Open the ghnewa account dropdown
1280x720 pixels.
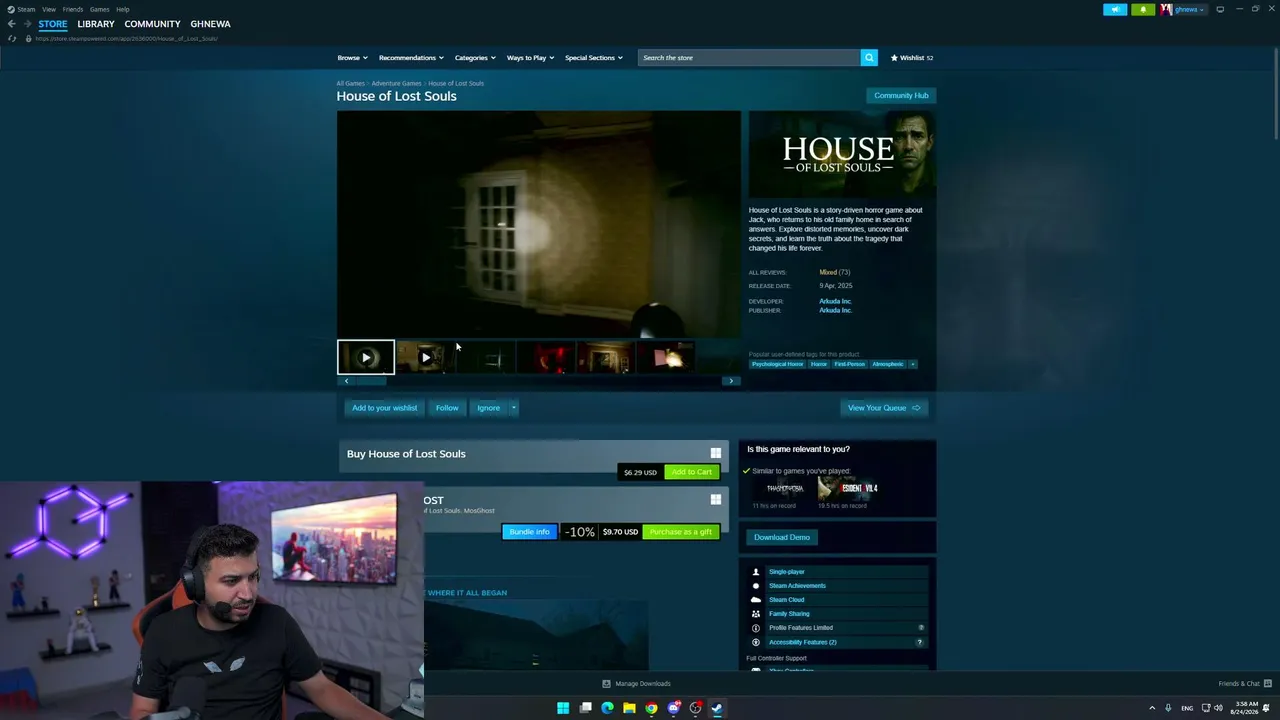1189,9
